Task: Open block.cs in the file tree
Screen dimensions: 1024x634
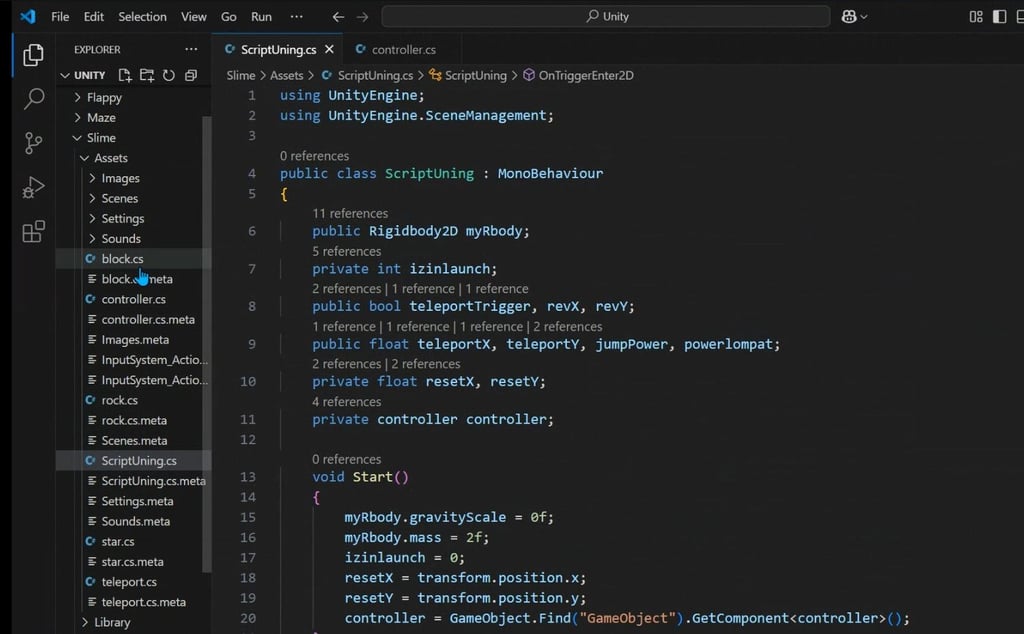Action: pyautogui.click(x=133, y=259)
